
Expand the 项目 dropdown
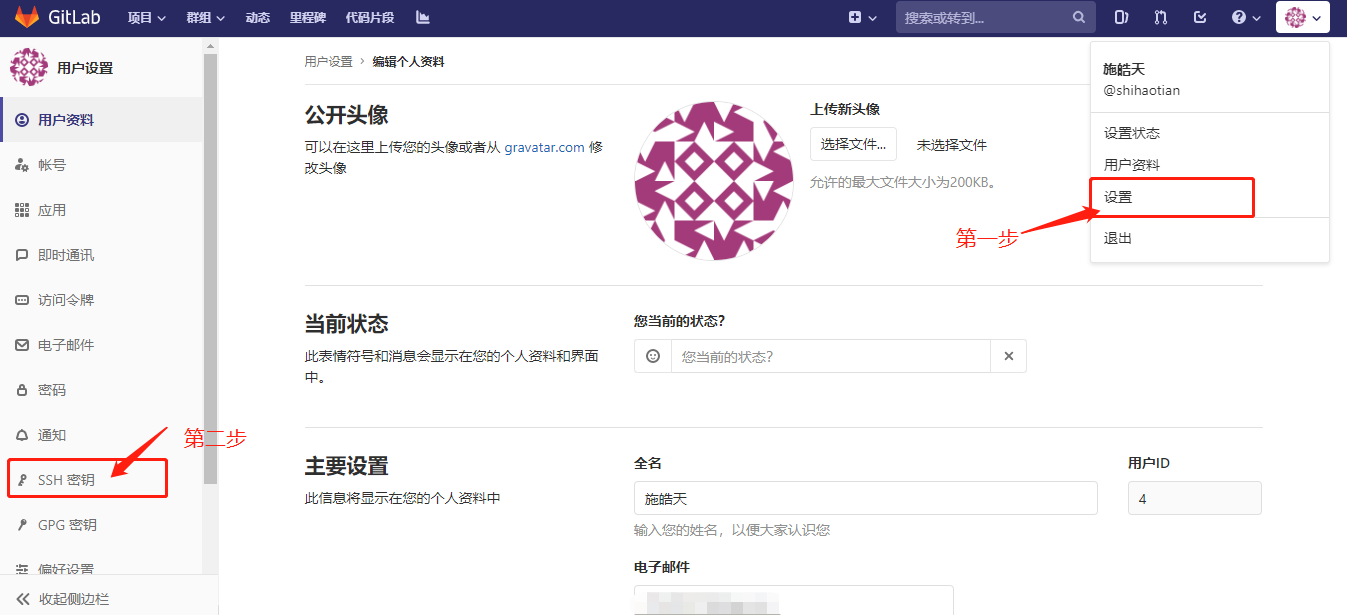click(146, 17)
